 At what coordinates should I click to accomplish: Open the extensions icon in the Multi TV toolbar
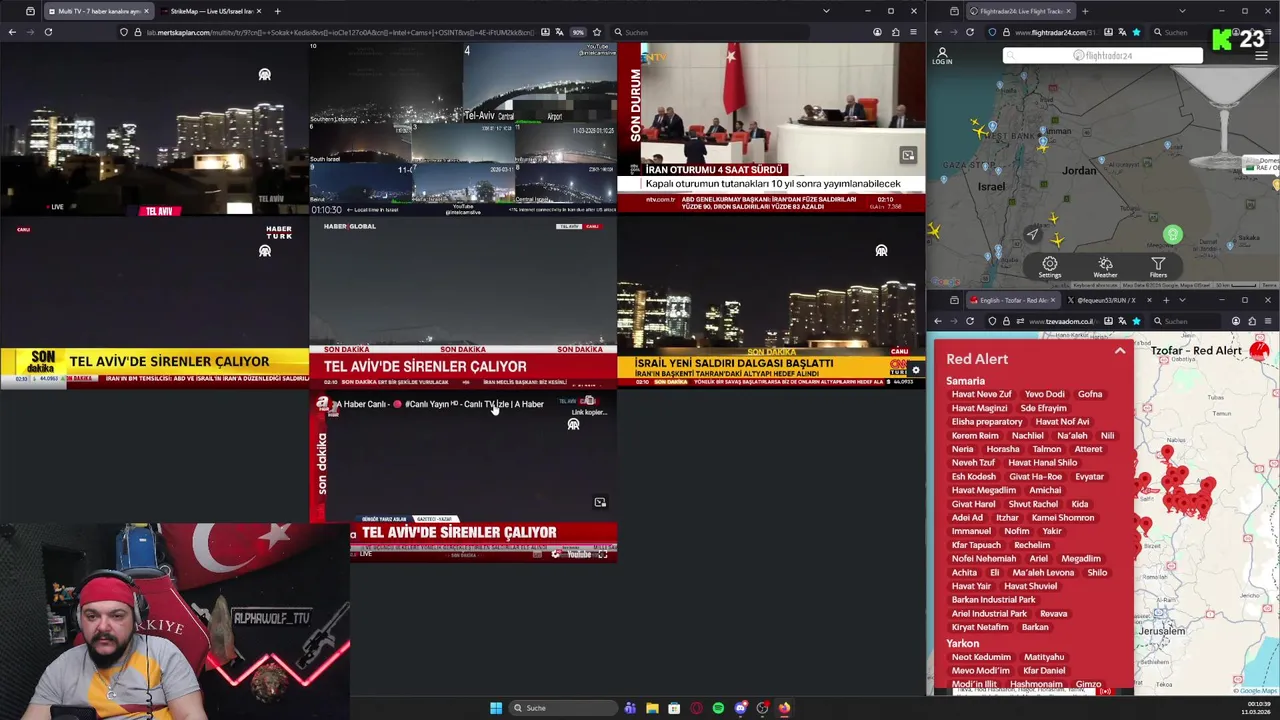pyautogui.click(x=895, y=32)
